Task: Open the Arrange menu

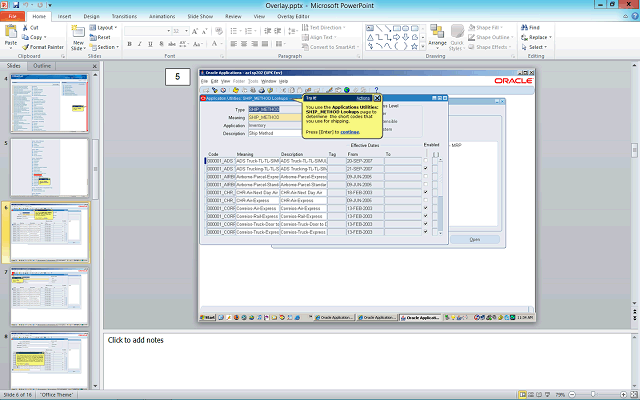Action: coord(437,36)
